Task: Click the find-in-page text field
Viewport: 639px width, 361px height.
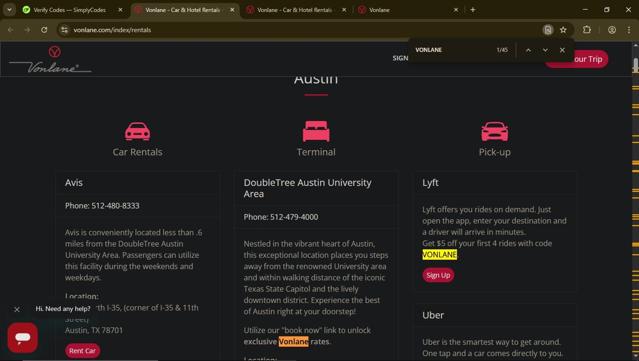Action: (x=452, y=50)
